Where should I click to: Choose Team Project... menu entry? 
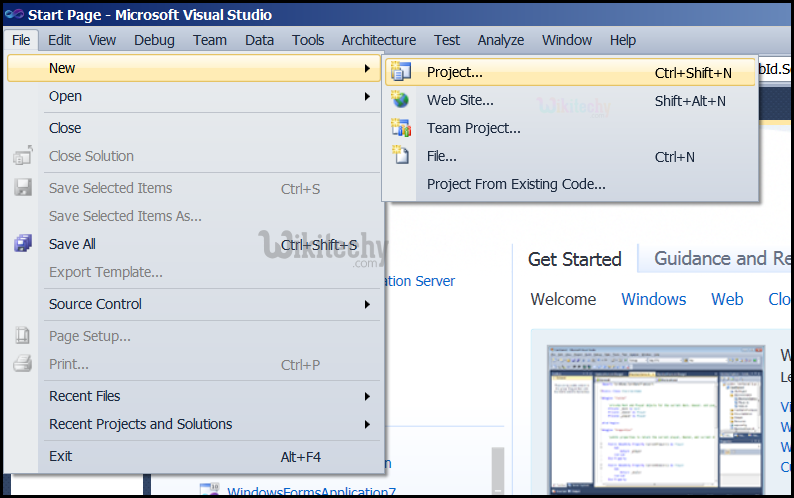point(570,128)
